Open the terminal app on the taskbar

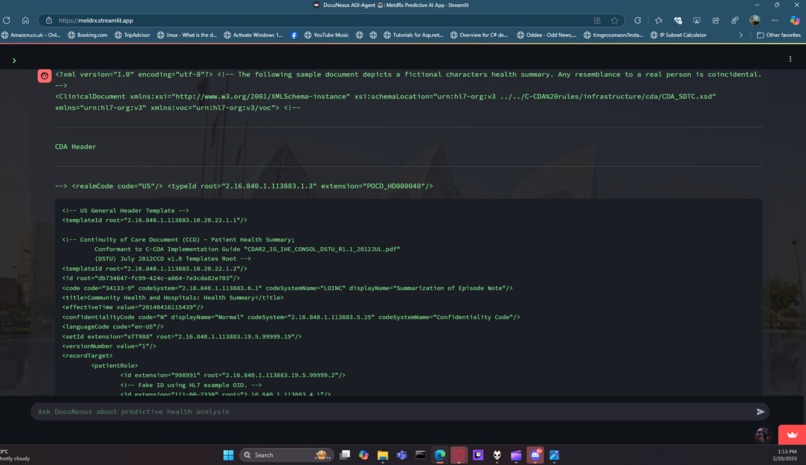tap(420, 455)
